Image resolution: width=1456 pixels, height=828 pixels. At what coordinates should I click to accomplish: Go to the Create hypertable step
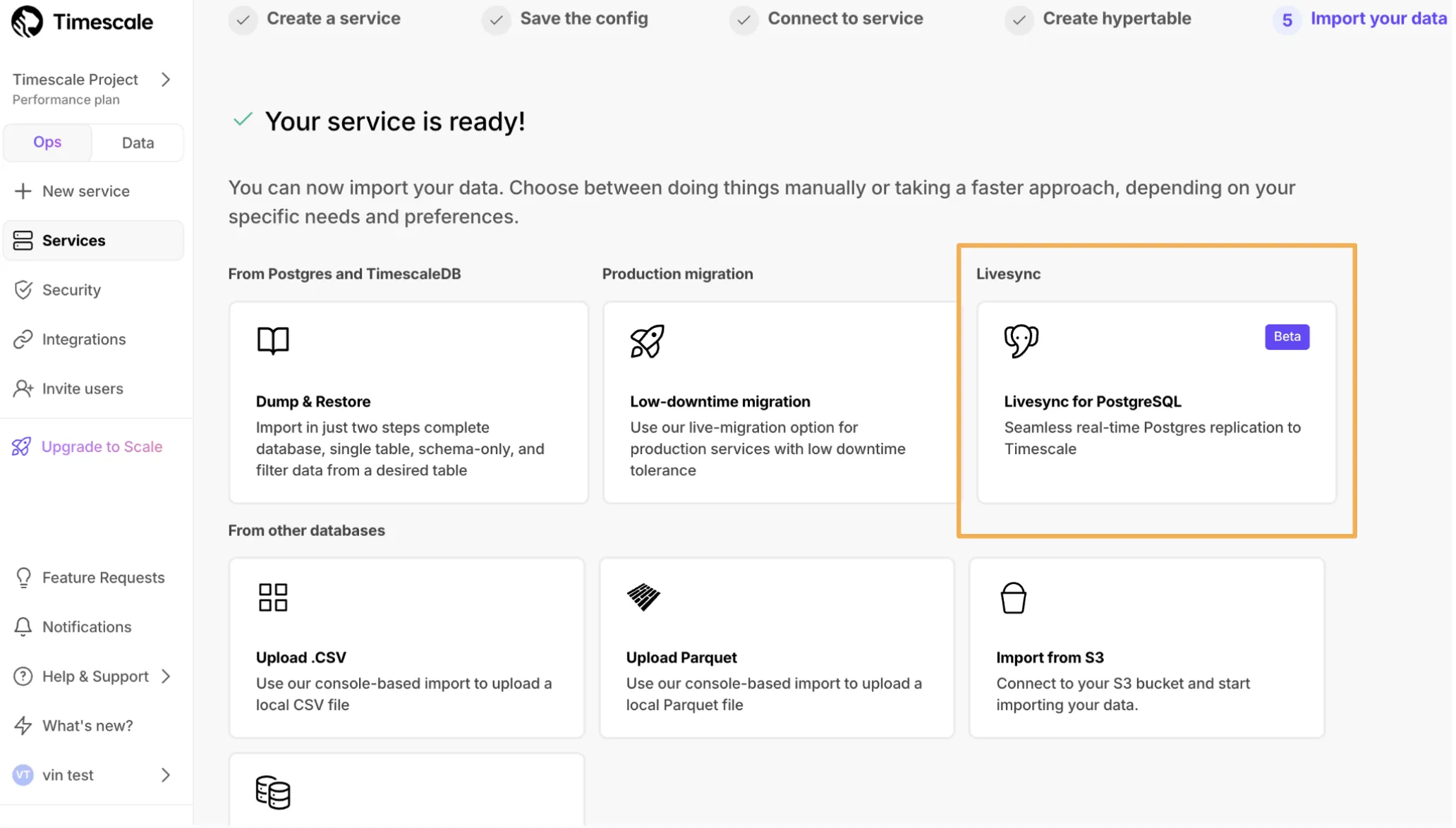(x=1117, y=18)
